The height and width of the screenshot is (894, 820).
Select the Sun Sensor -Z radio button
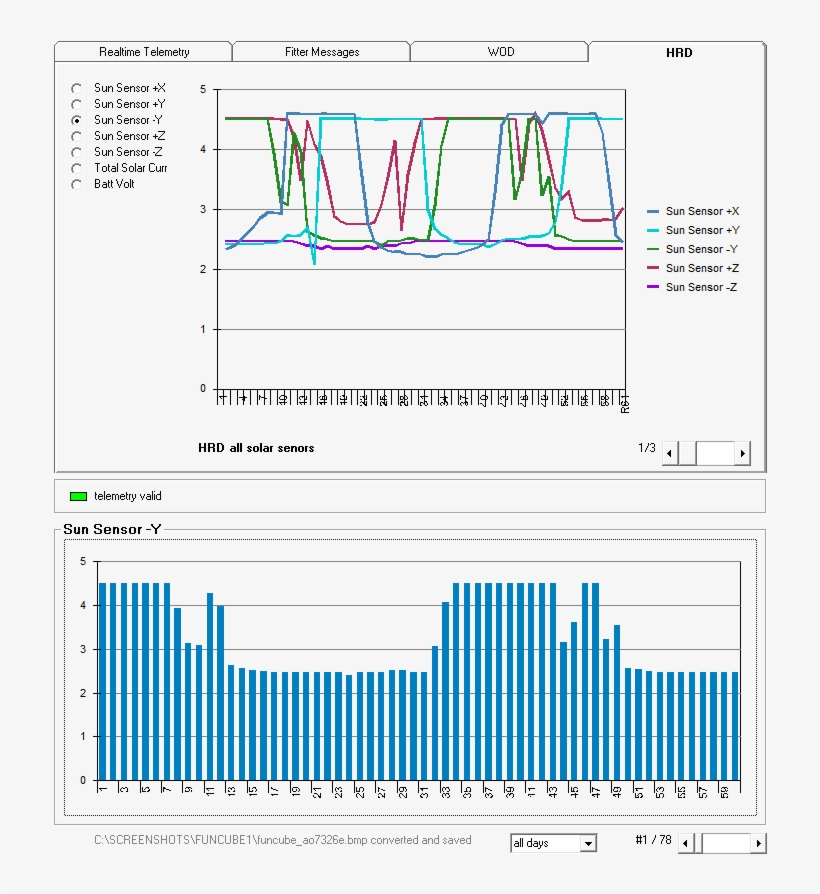(x=76, y=152)
